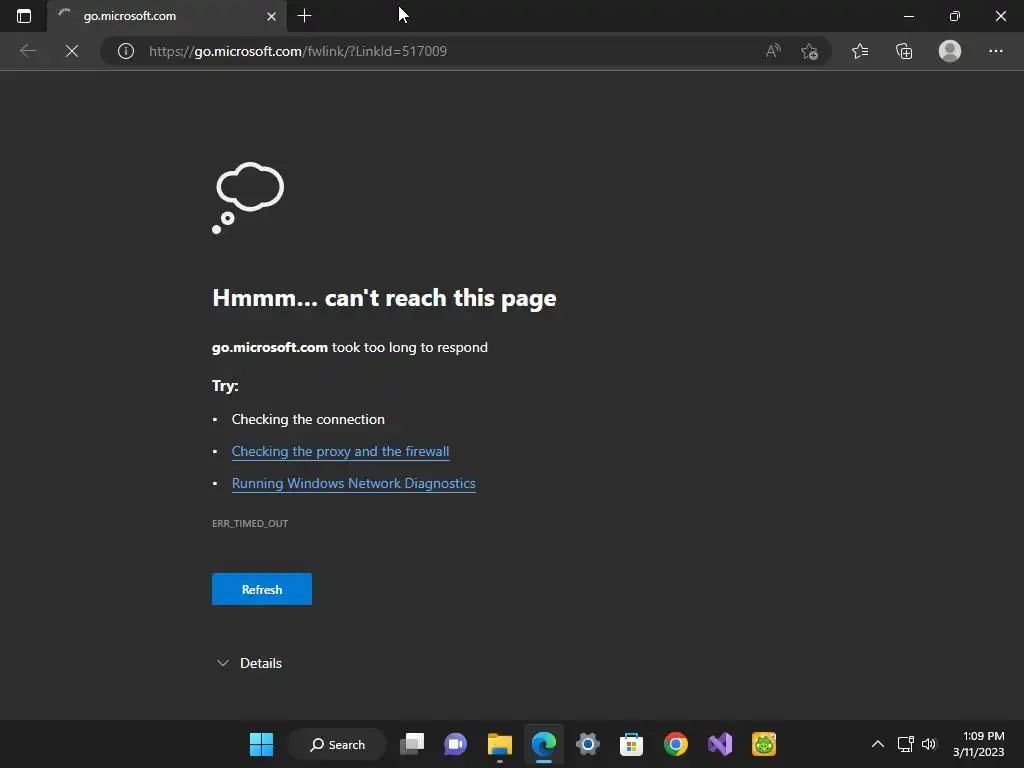The height and width of the screenshot is (768, 1024).
Task: View site information icon in the address bar
Action: tap(125, 51)
